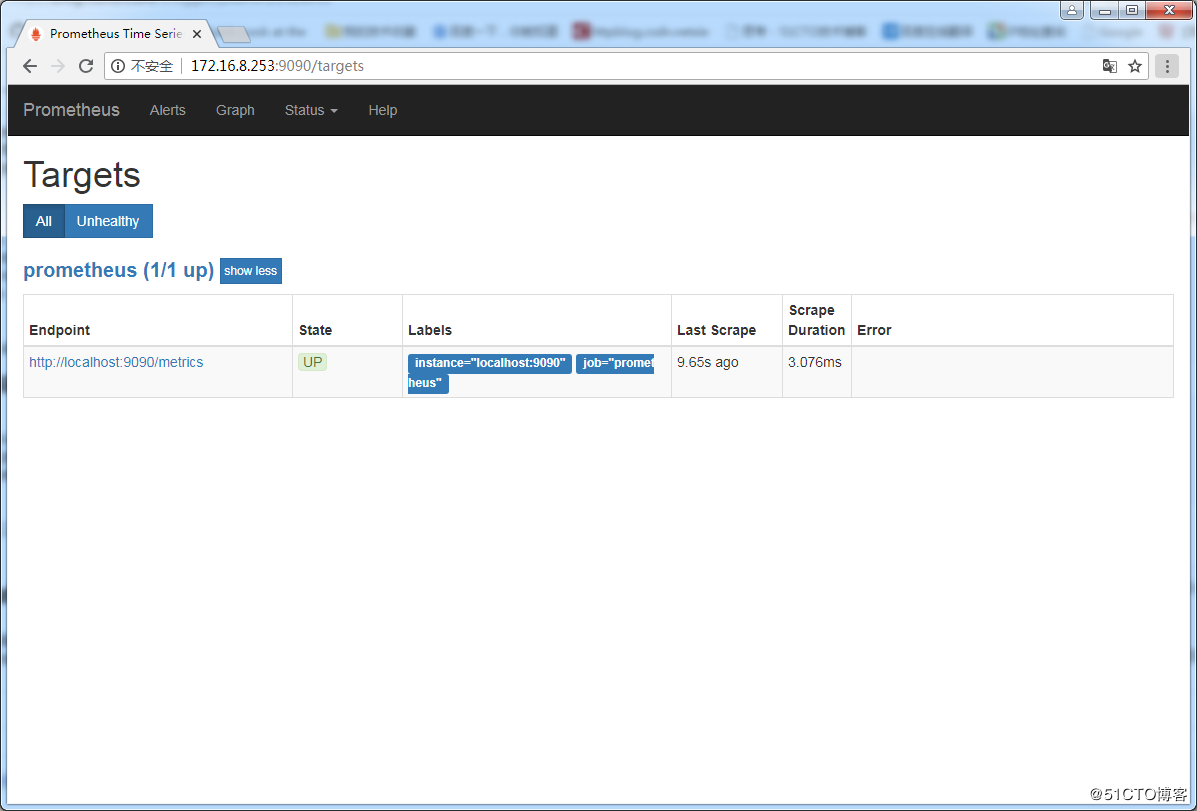Click the UP state badge

[312, 362]
